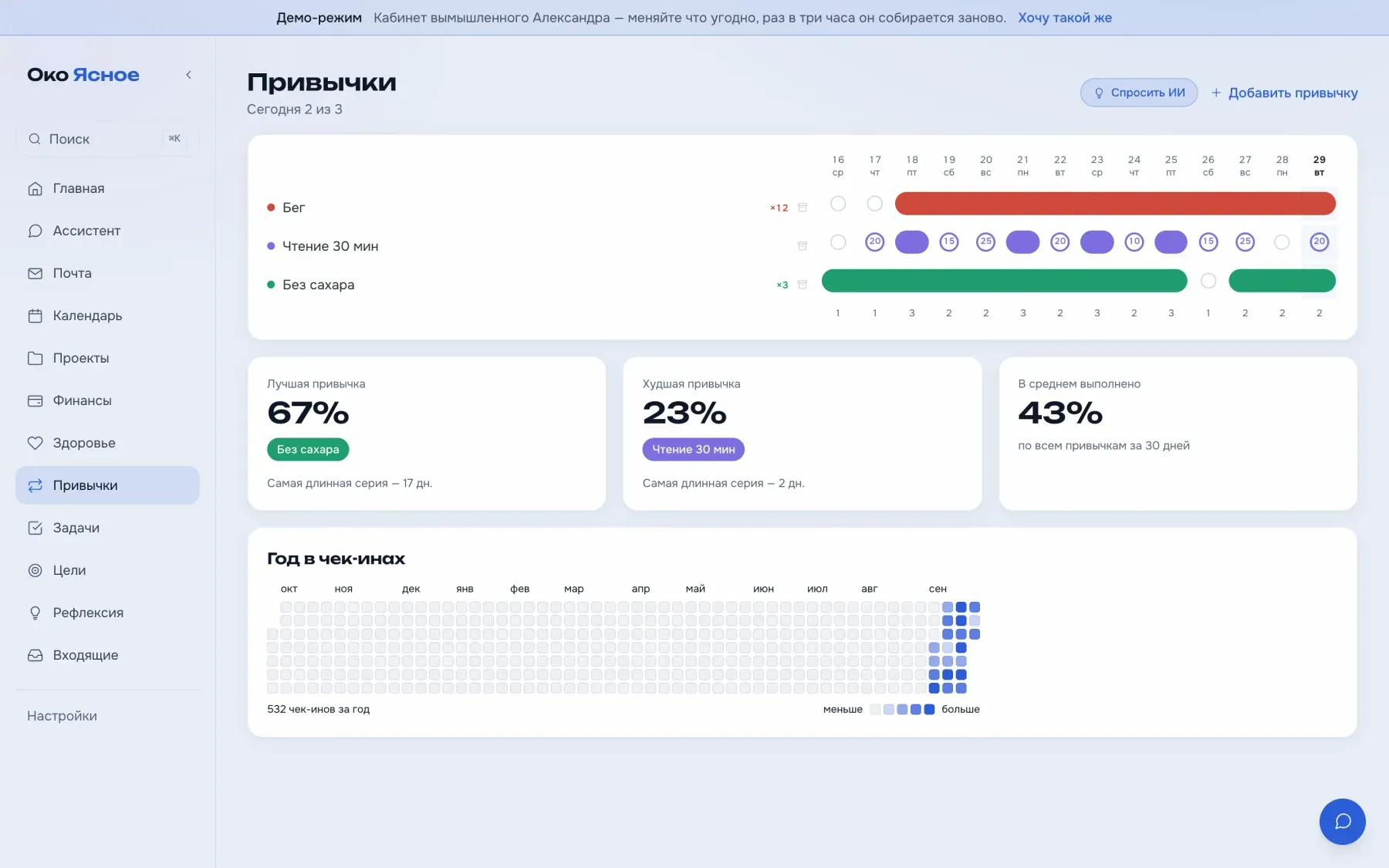Check Бег for day 16 ср
Image resolution: width=1389 pixels, height=868 pixels.
pos(838,204)
